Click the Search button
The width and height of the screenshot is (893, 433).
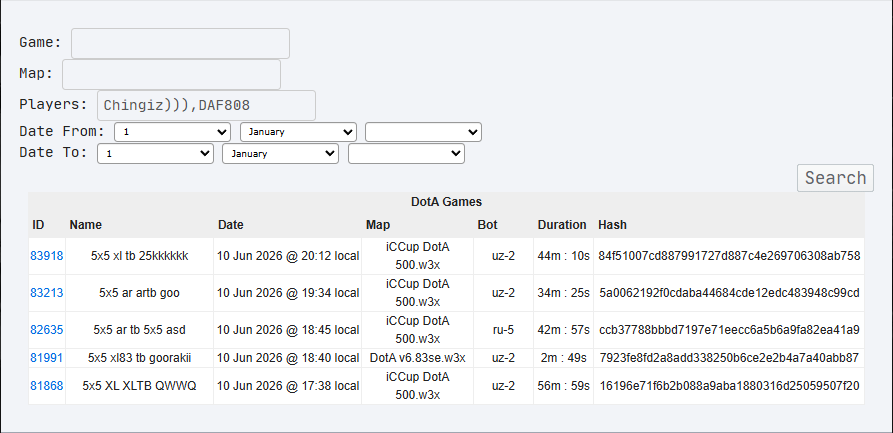tap(835, 178)
